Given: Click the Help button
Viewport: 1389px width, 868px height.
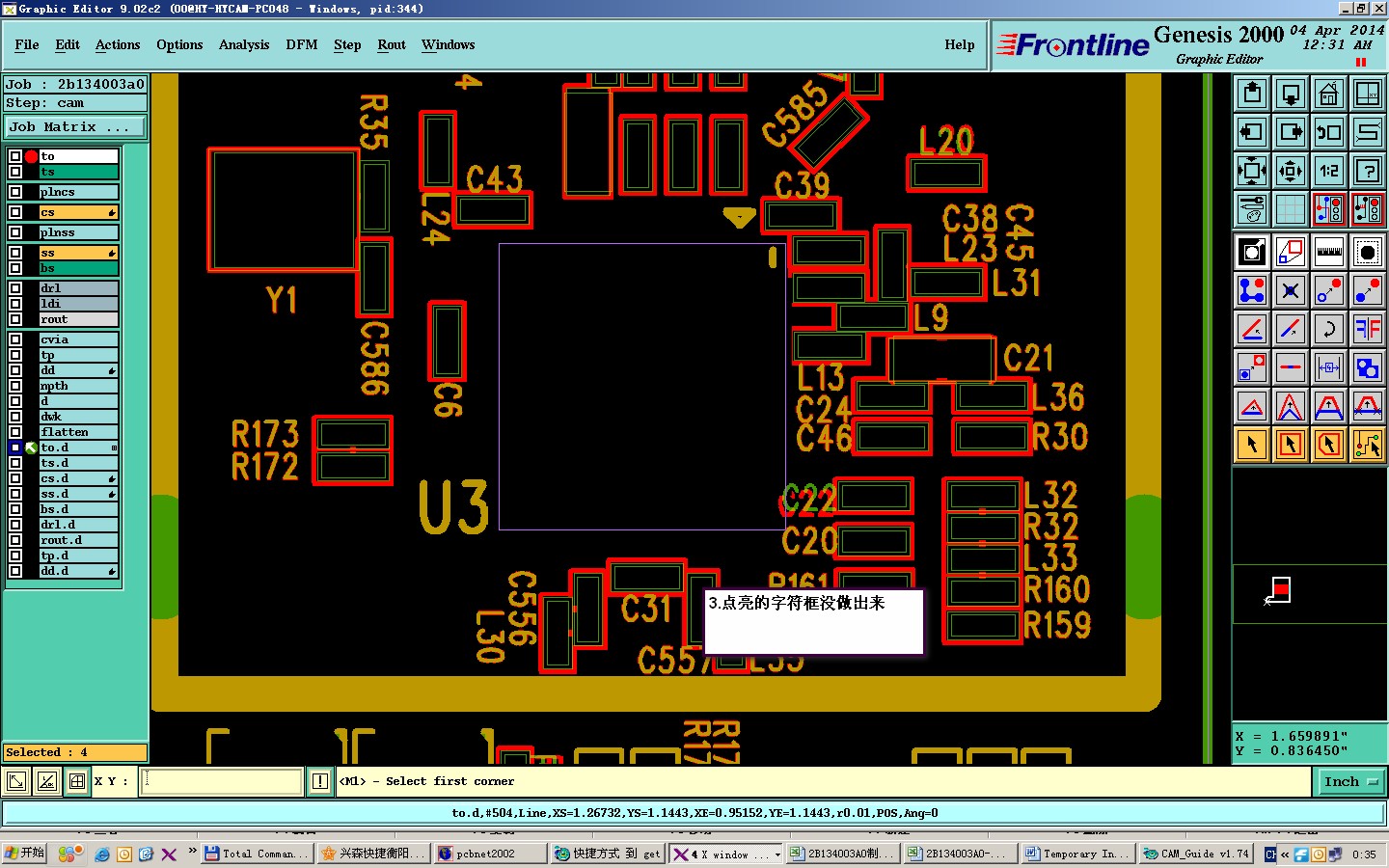Looking at the screenshot, I should click(x=960, y=44).
